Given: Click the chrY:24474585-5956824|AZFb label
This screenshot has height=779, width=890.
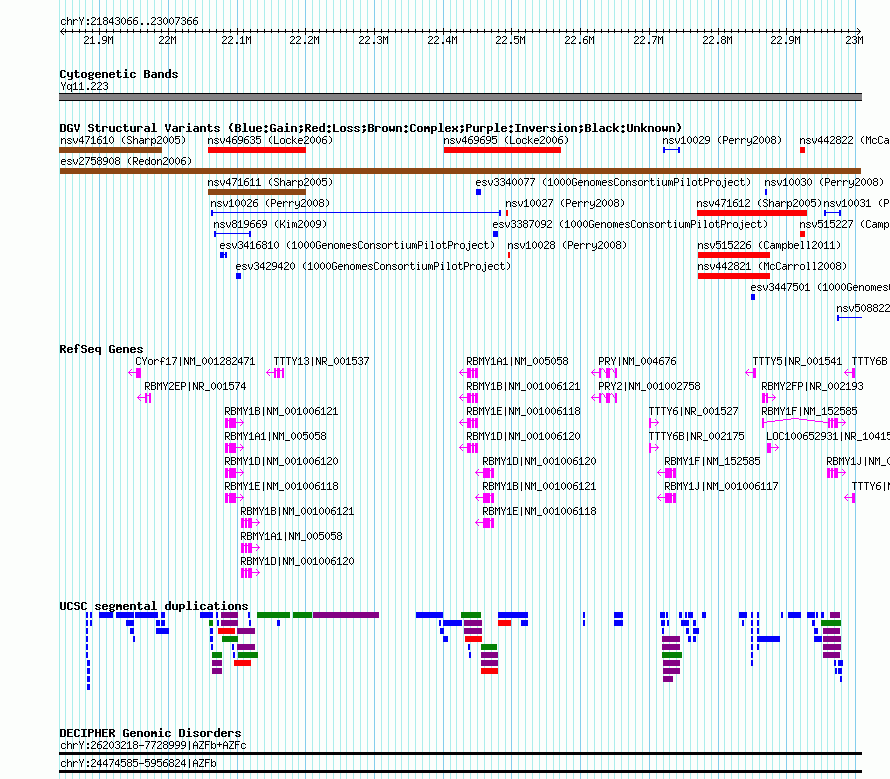Looking at the screenshot, I should [x=138, y=763].
